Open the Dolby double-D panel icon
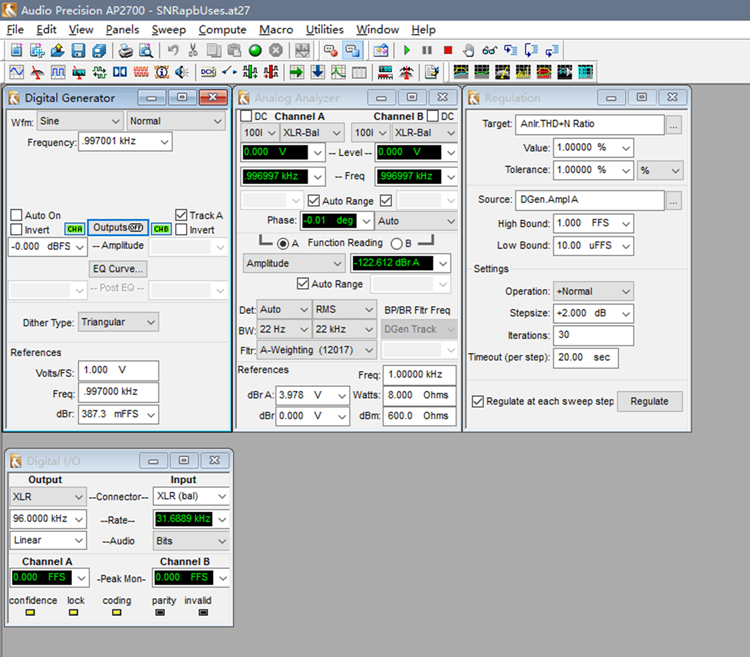Screen dimensions: 750x657 point(120,72)
